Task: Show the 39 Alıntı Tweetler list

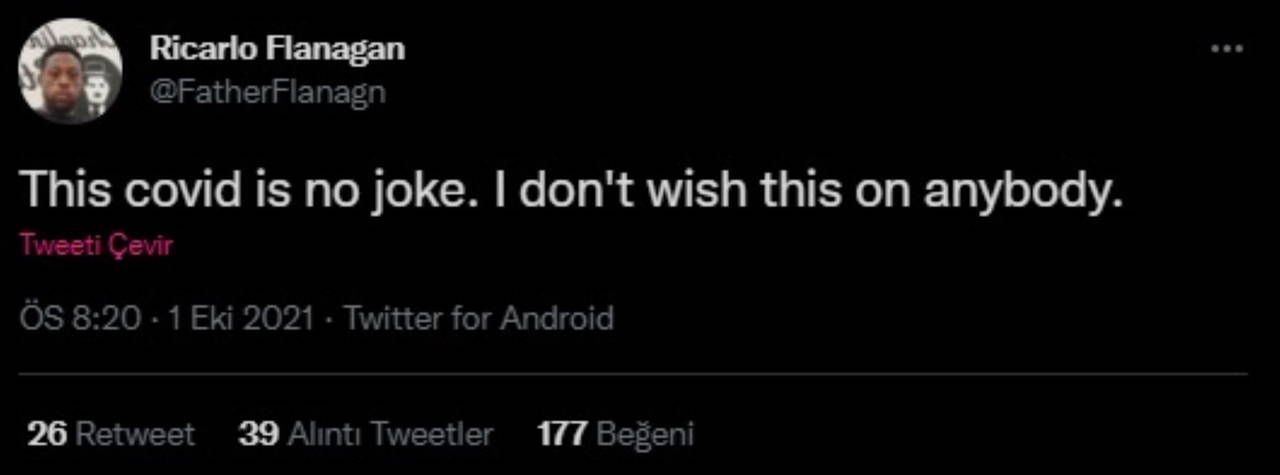Action: tap(365, 434)
